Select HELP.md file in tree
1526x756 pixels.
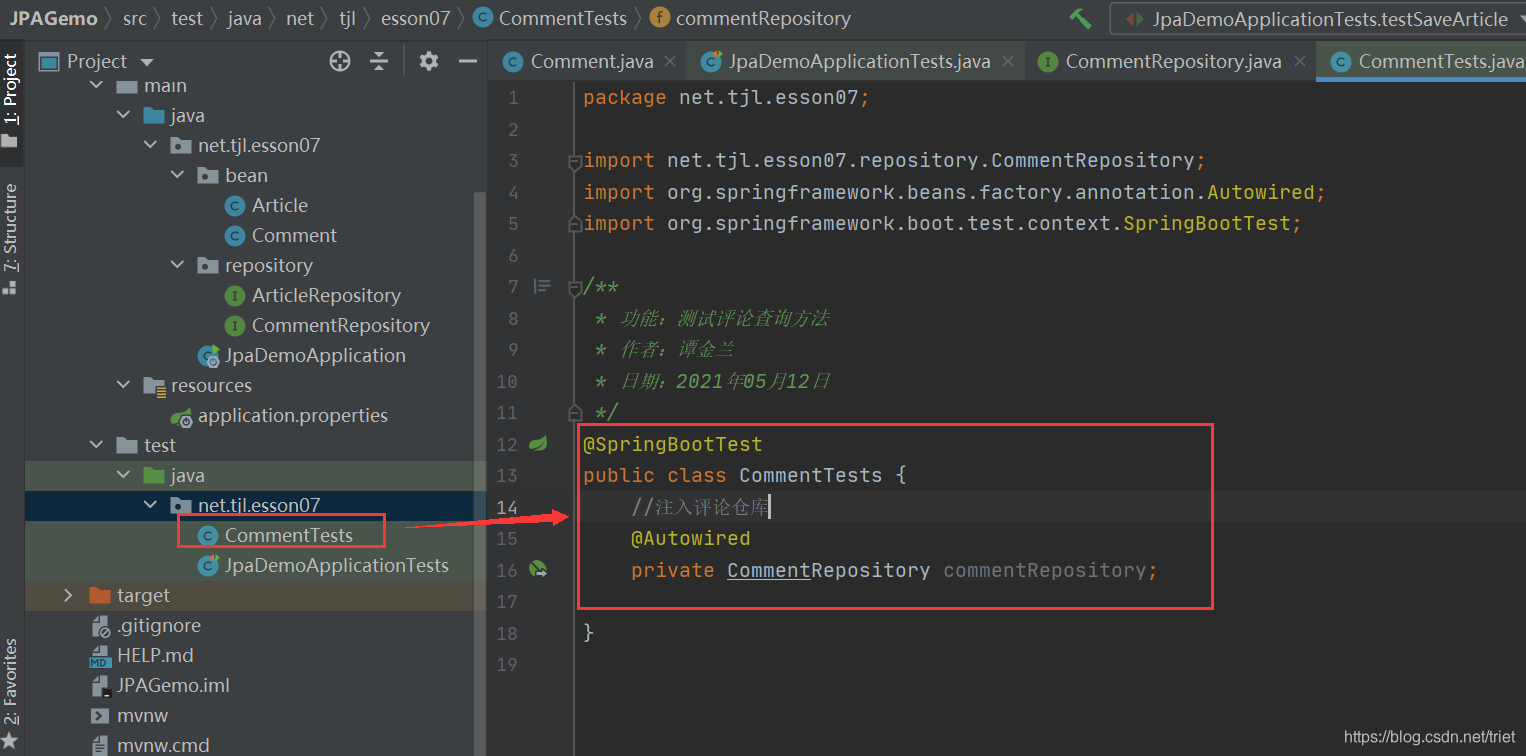[x=155, y=655]
